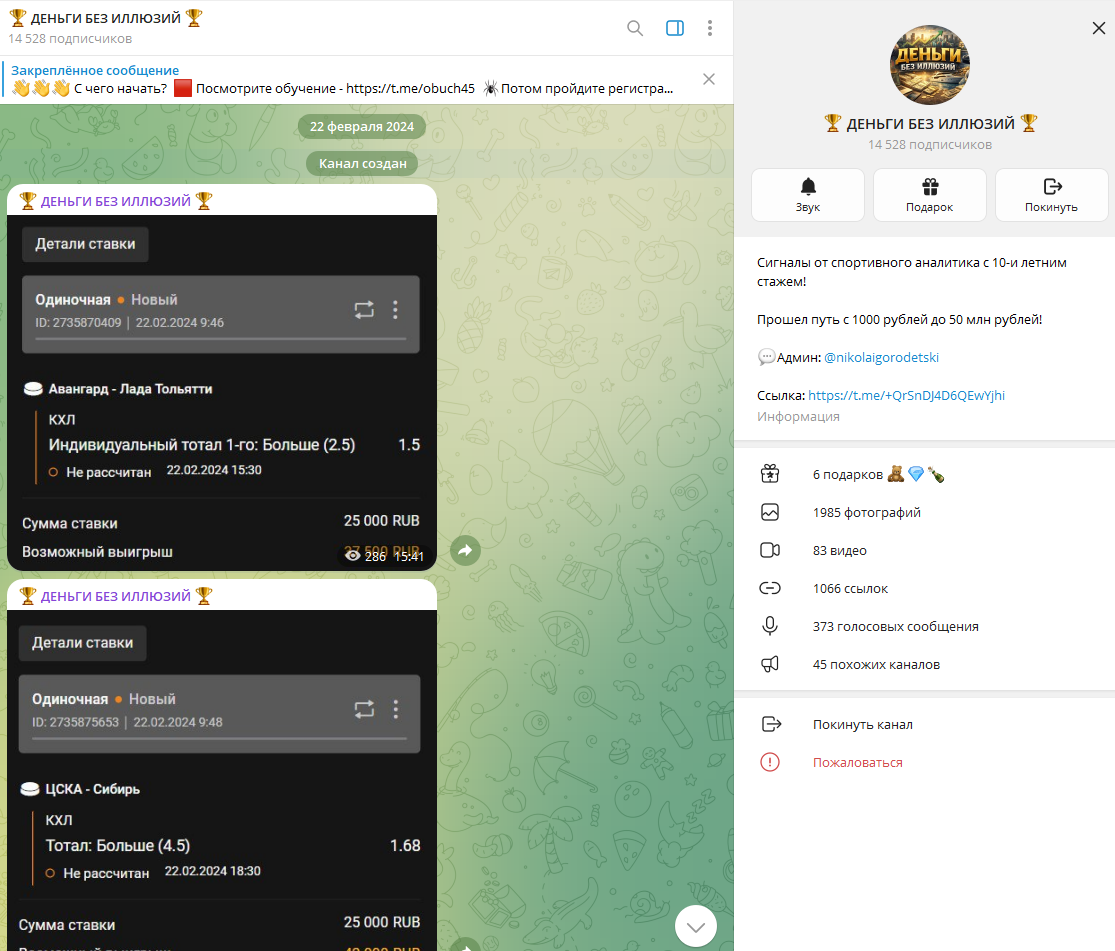
Task: Open the first post's channel name header
Action: coord(115,201)
